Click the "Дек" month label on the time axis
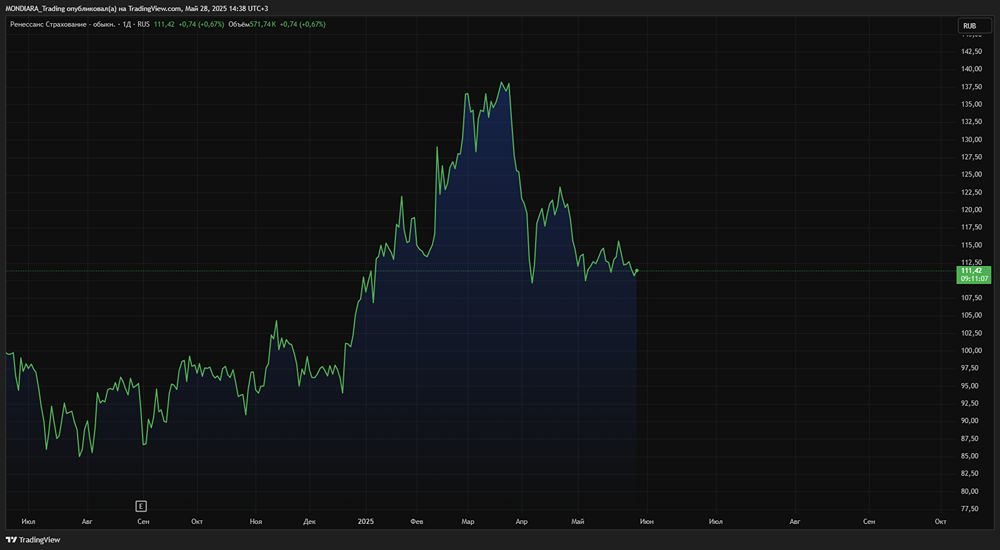Image resolution: width=1000 pixels, height=550 pixels. [x=309, y=521]
